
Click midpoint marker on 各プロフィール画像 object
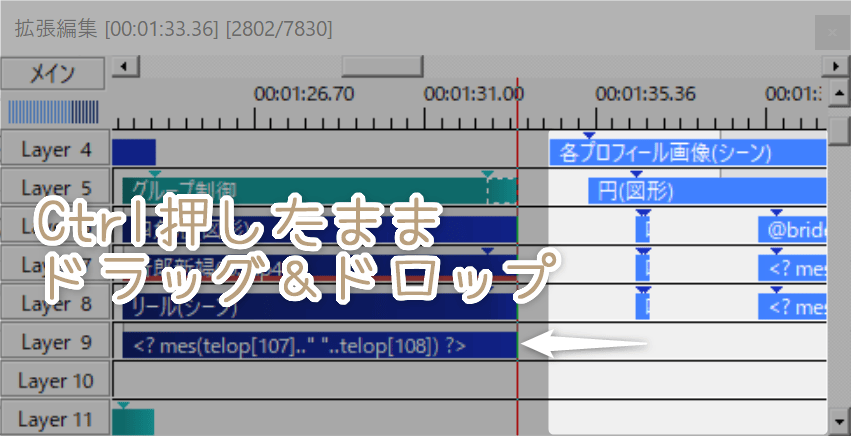pos(589,135)
